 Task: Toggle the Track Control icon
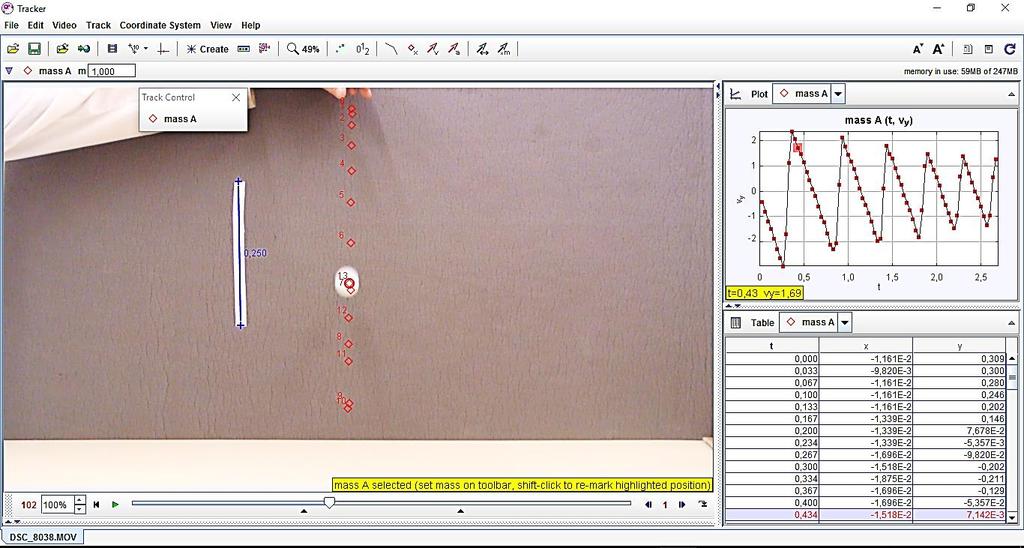click(x=244, y=49)
